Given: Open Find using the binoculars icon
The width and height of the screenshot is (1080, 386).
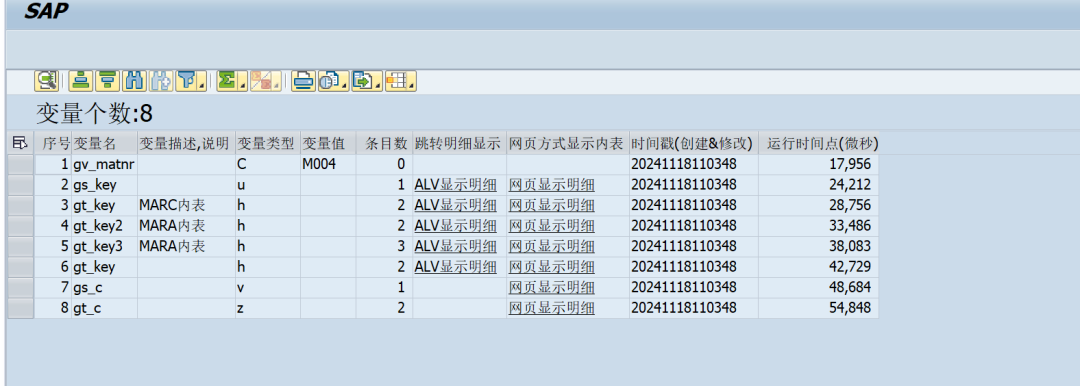Looking at the screenshot, I should (x=134, y=81).
